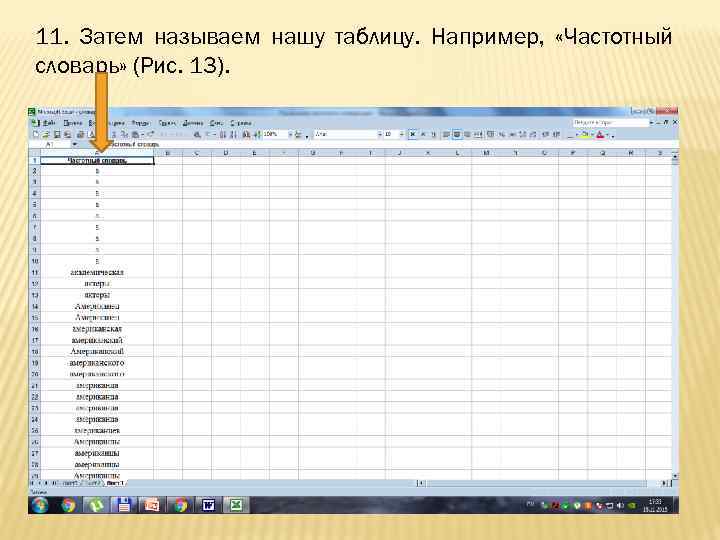This screenshot has height=540, width=720.
Task: Open the Formatting toolbar options arrow
Action: [613, 135]
